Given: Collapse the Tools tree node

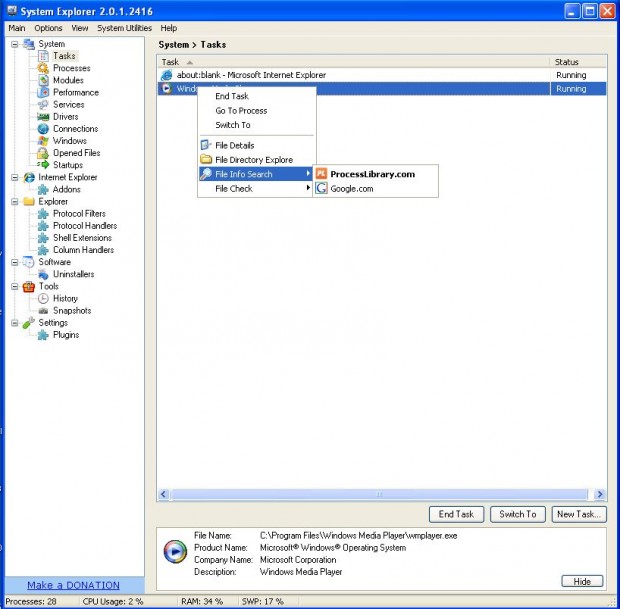Looking at the screenshot, I should 14,286.
